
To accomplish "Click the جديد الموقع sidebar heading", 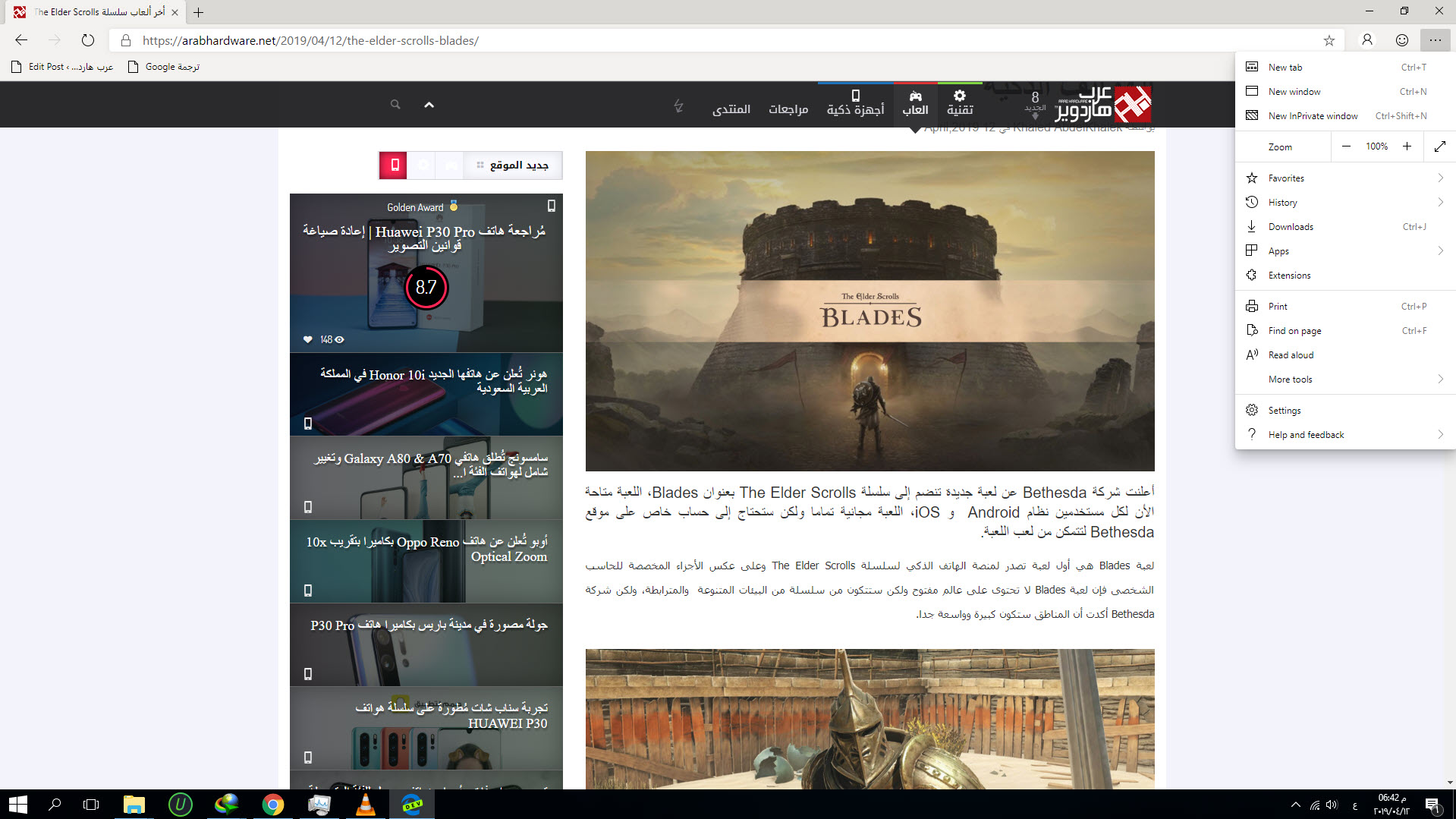I will pyautogui.click(x=519, y=165).
